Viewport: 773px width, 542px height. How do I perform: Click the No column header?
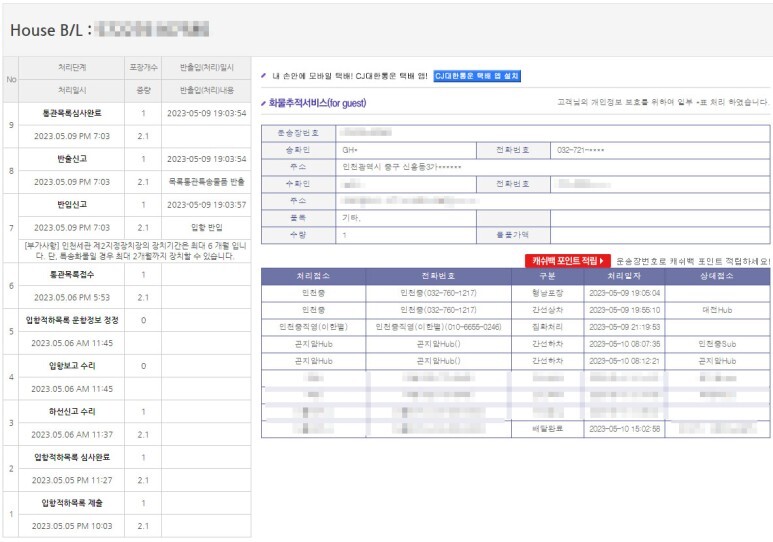tap(11, 79)
